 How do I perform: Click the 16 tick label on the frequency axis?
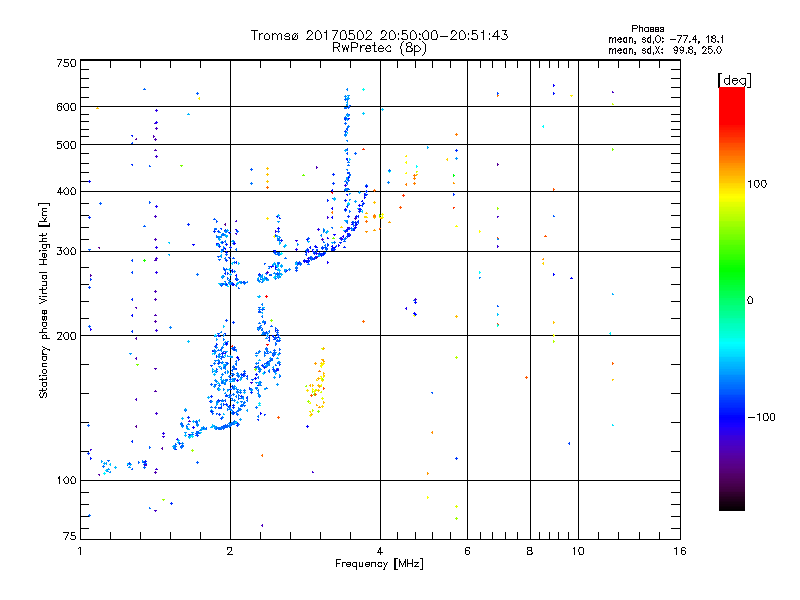(680, 551)
